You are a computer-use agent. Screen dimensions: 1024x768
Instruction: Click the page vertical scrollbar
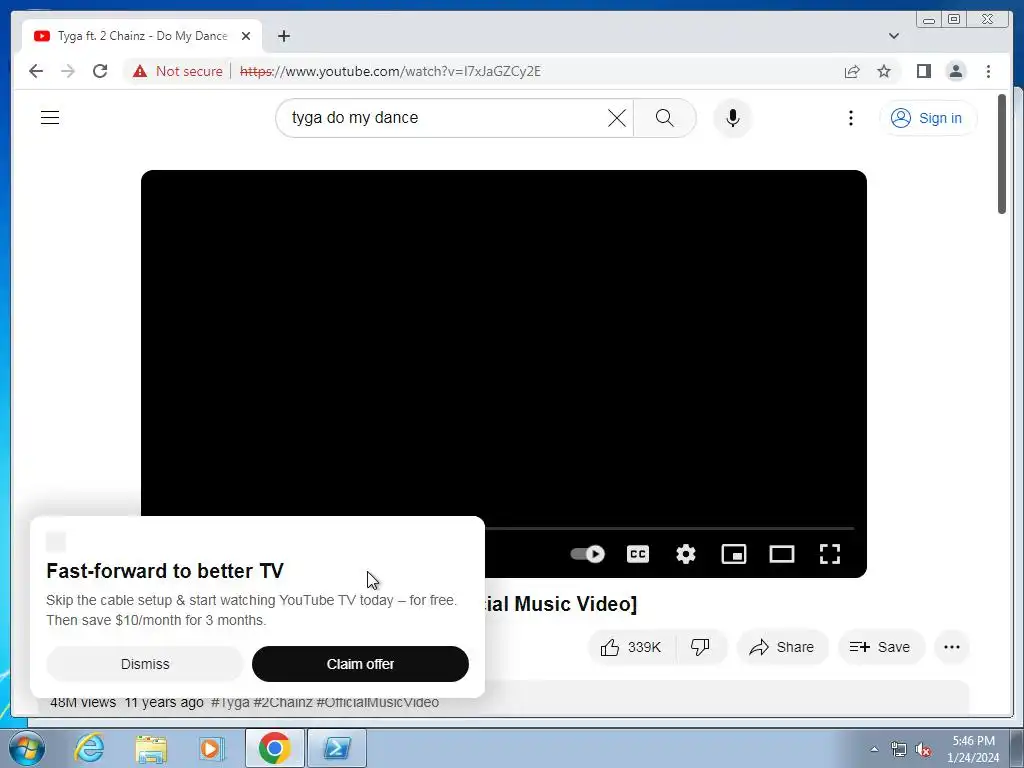[x=1002, y=154]
